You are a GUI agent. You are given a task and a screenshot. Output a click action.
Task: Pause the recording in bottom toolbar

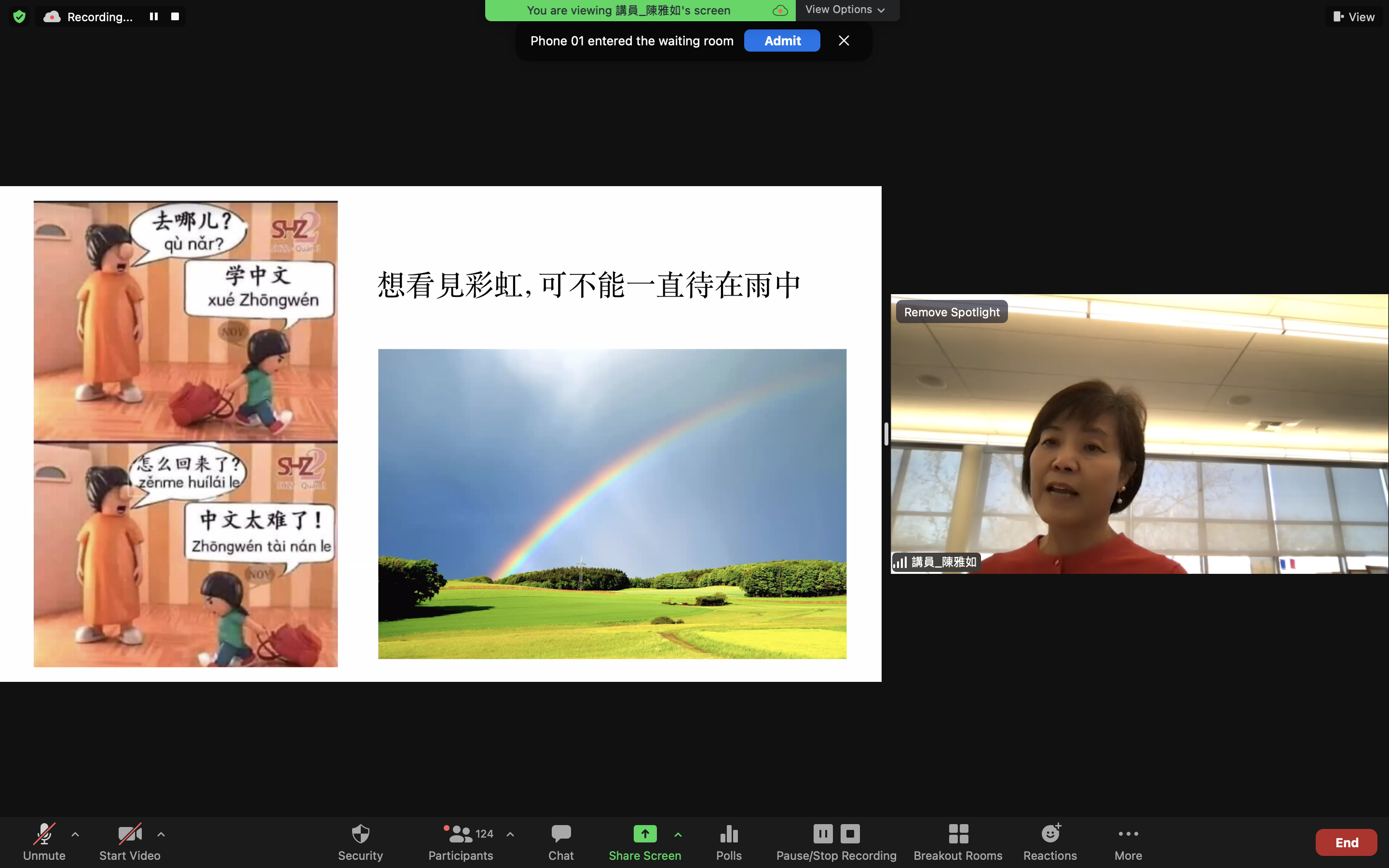point(822,834)
